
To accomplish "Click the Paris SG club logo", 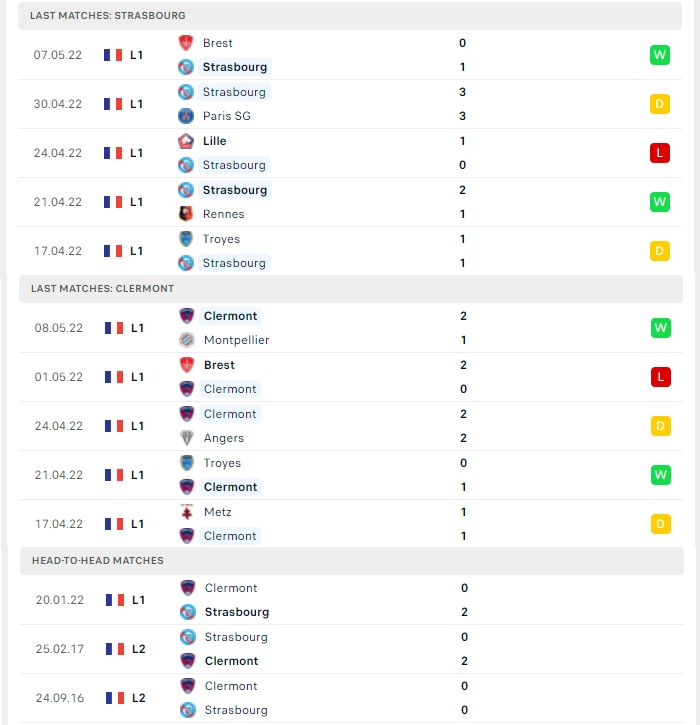I will pos(186,116).
